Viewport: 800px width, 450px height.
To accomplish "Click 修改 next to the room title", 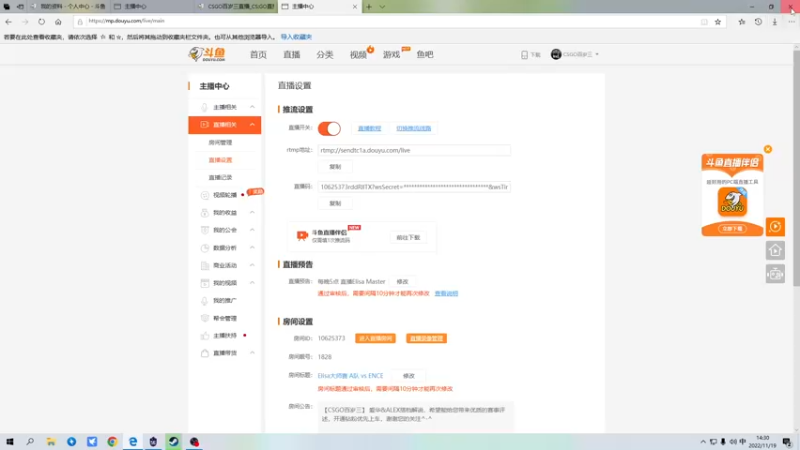I will [x=409, y=376].
